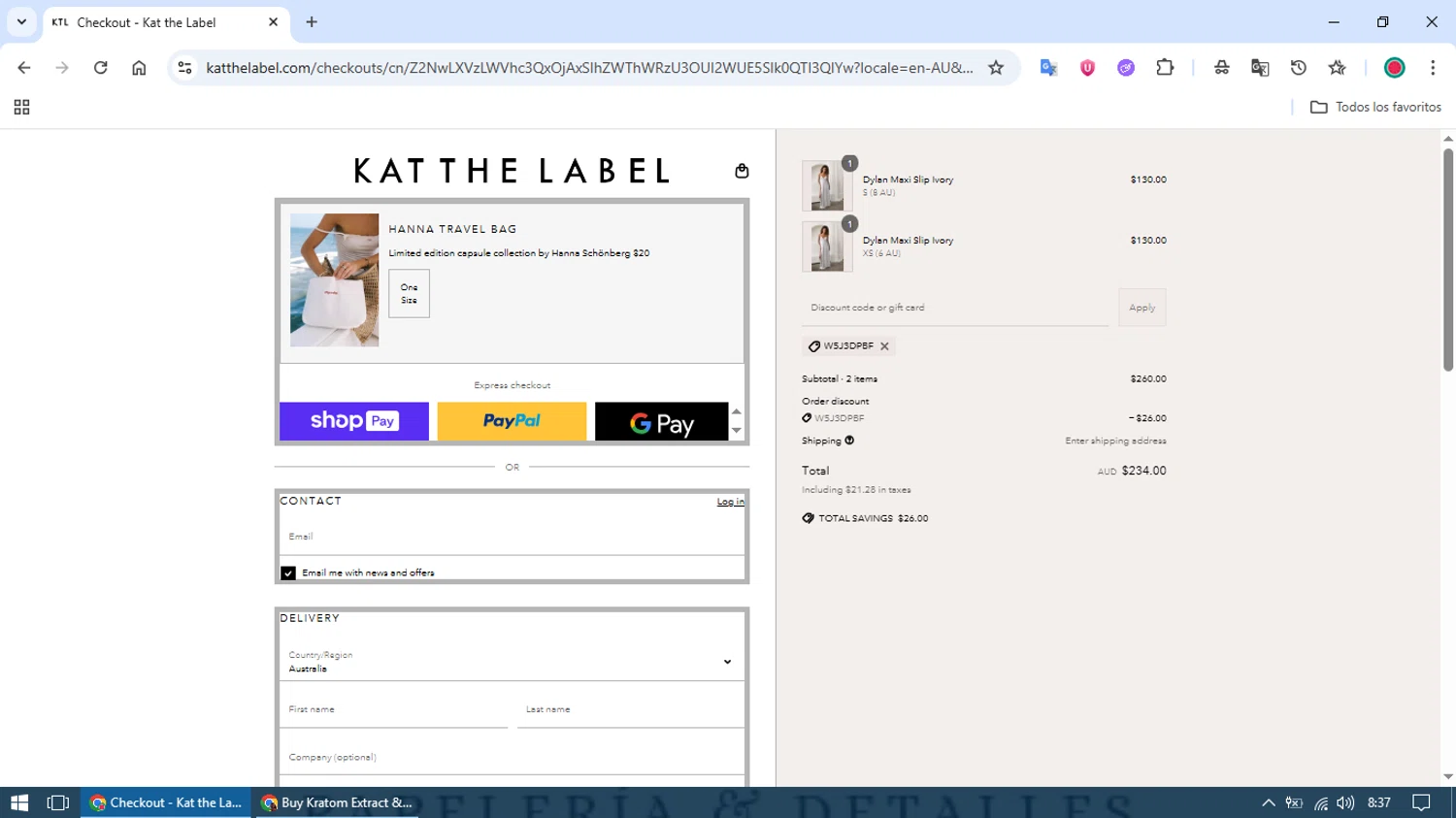Image resolution: width=1456 pixels, height=818 pixels.
Task: Select One Size for Hanna Travel Bag
Action: (x=409, y=294)
